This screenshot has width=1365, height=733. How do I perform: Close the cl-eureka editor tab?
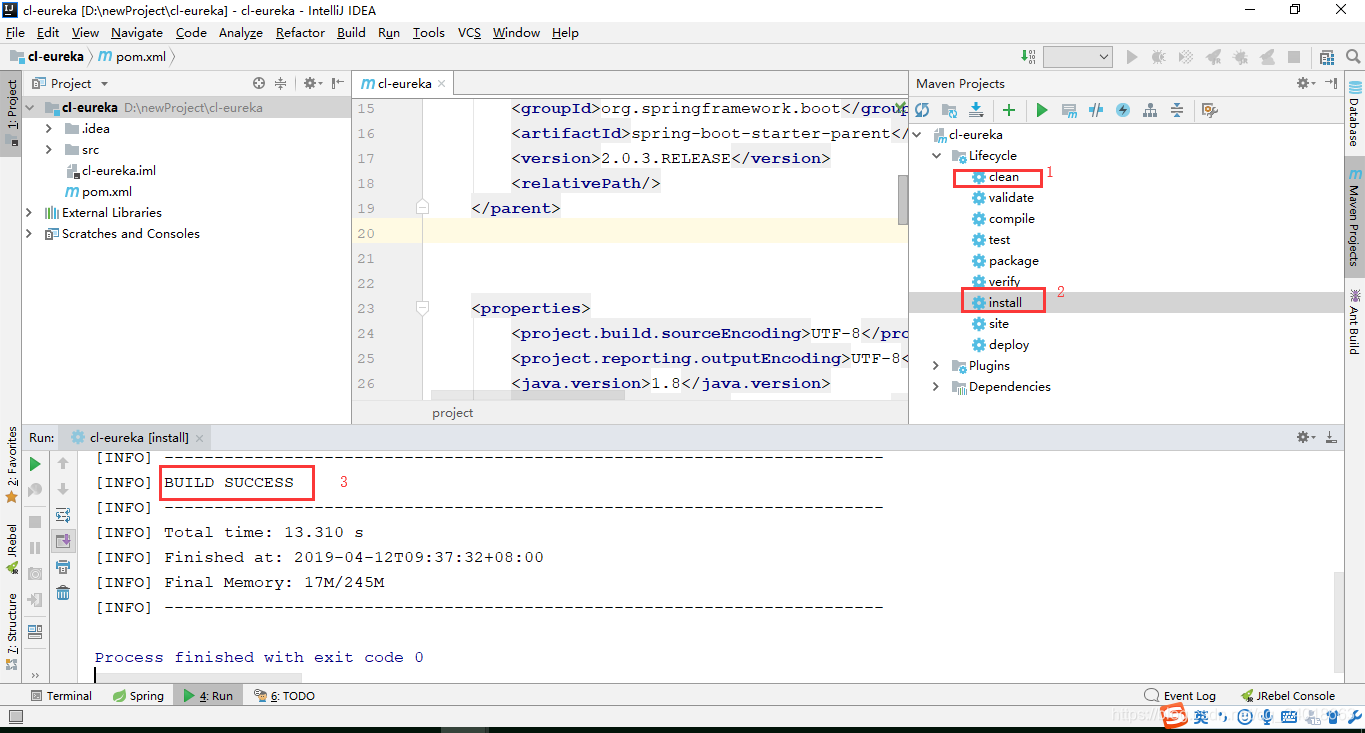(x=442, y=84)
